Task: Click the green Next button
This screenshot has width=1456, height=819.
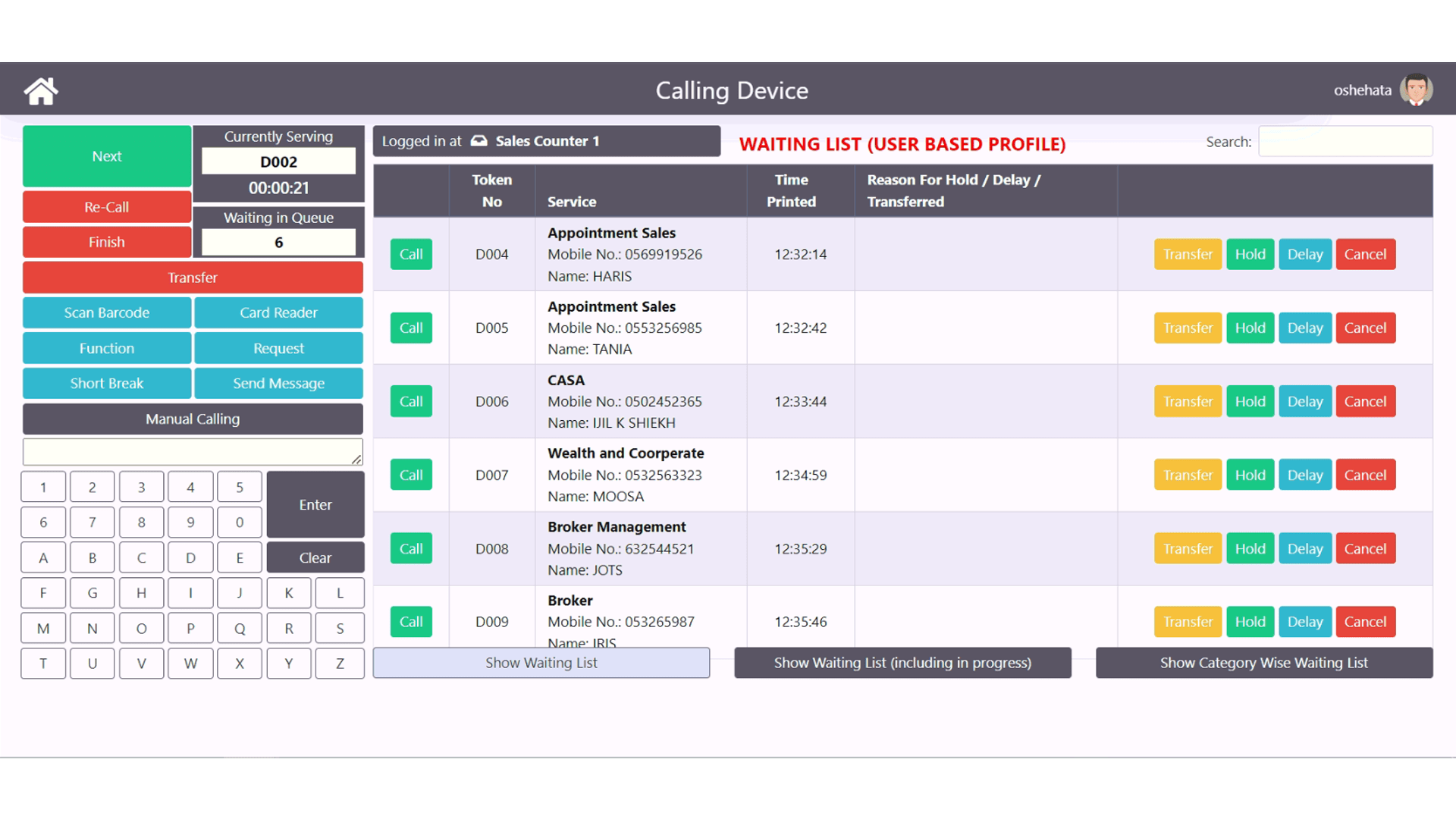Action: [107, 156]
